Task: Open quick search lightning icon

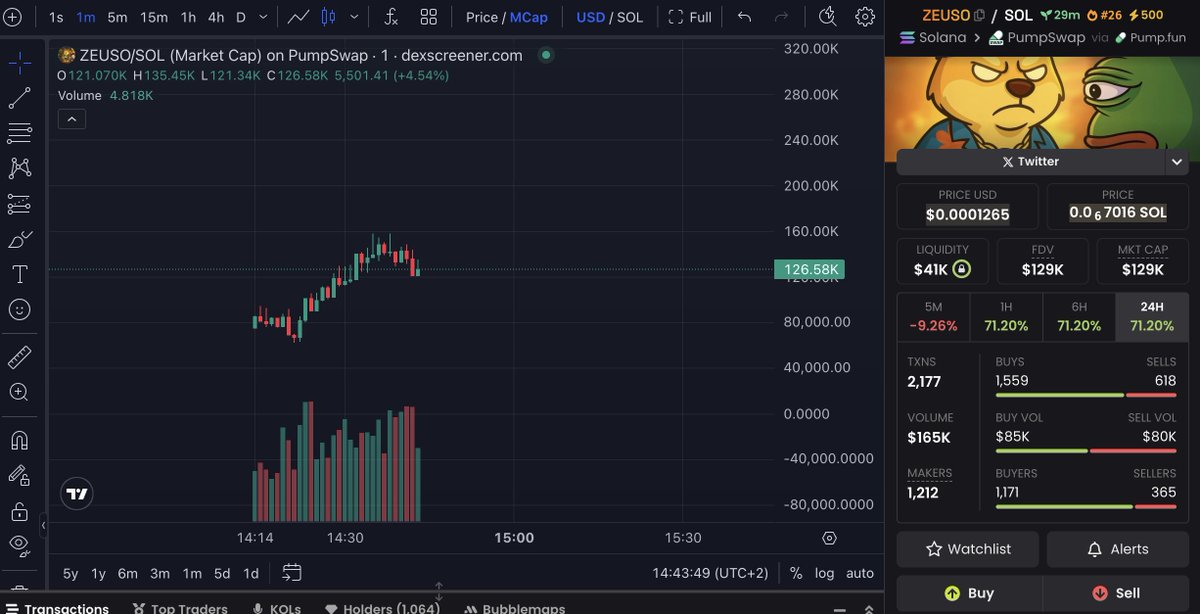Action: click(827, 17)
